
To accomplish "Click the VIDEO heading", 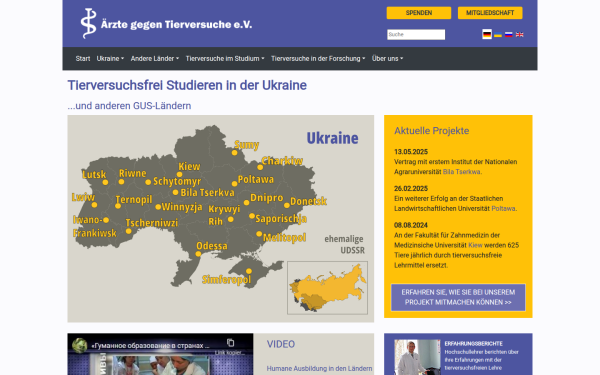I will click(x=281, y=344).
